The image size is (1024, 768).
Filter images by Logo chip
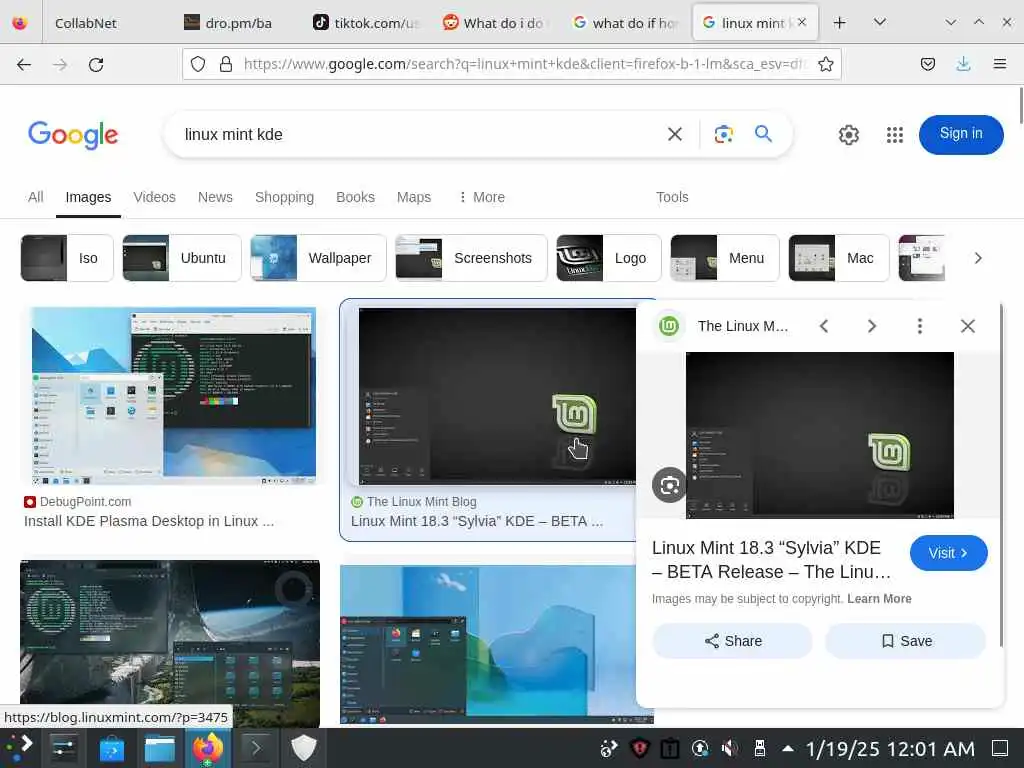click(x=609, y=258)
